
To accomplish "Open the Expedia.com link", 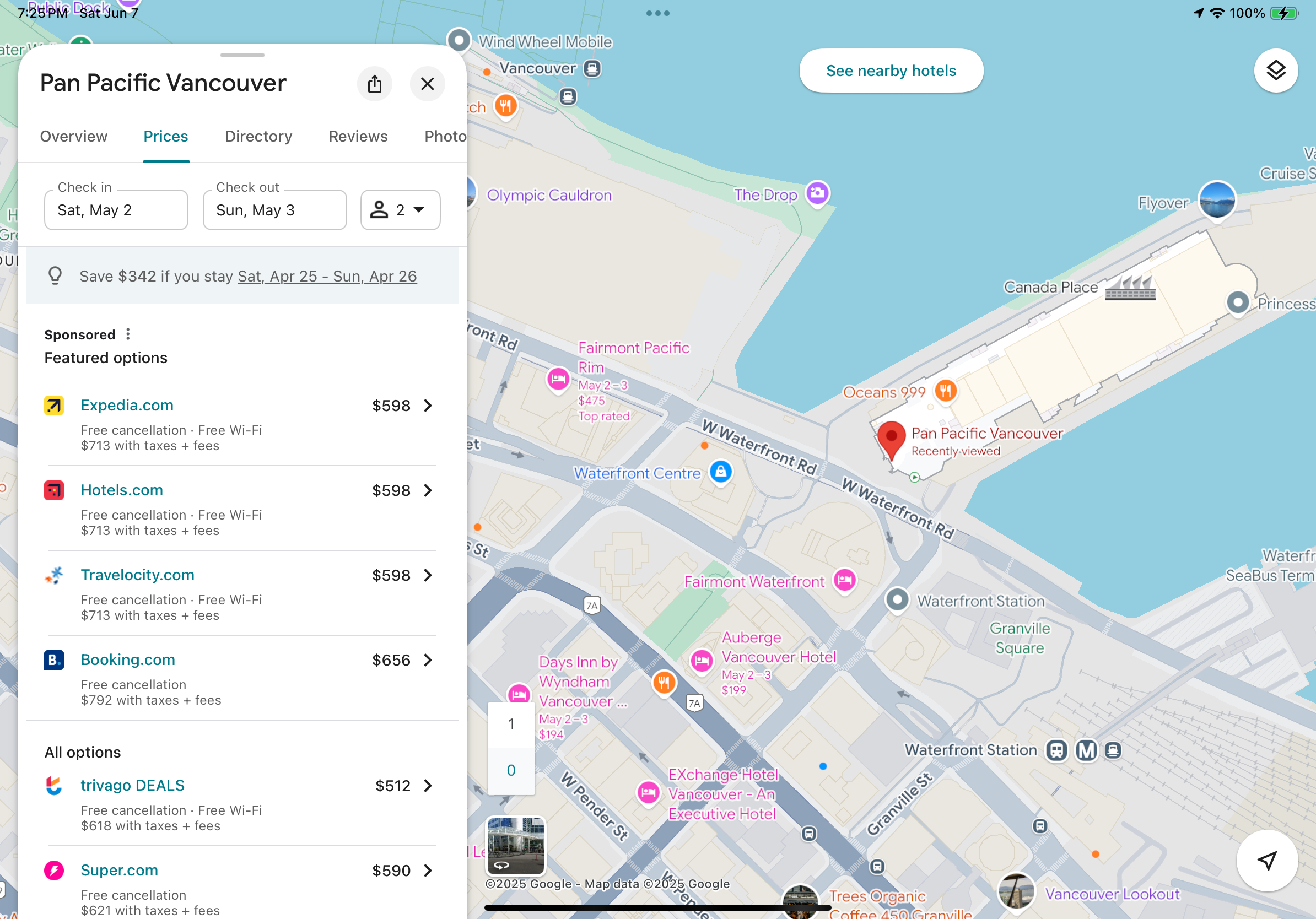I will click(127, 405).
